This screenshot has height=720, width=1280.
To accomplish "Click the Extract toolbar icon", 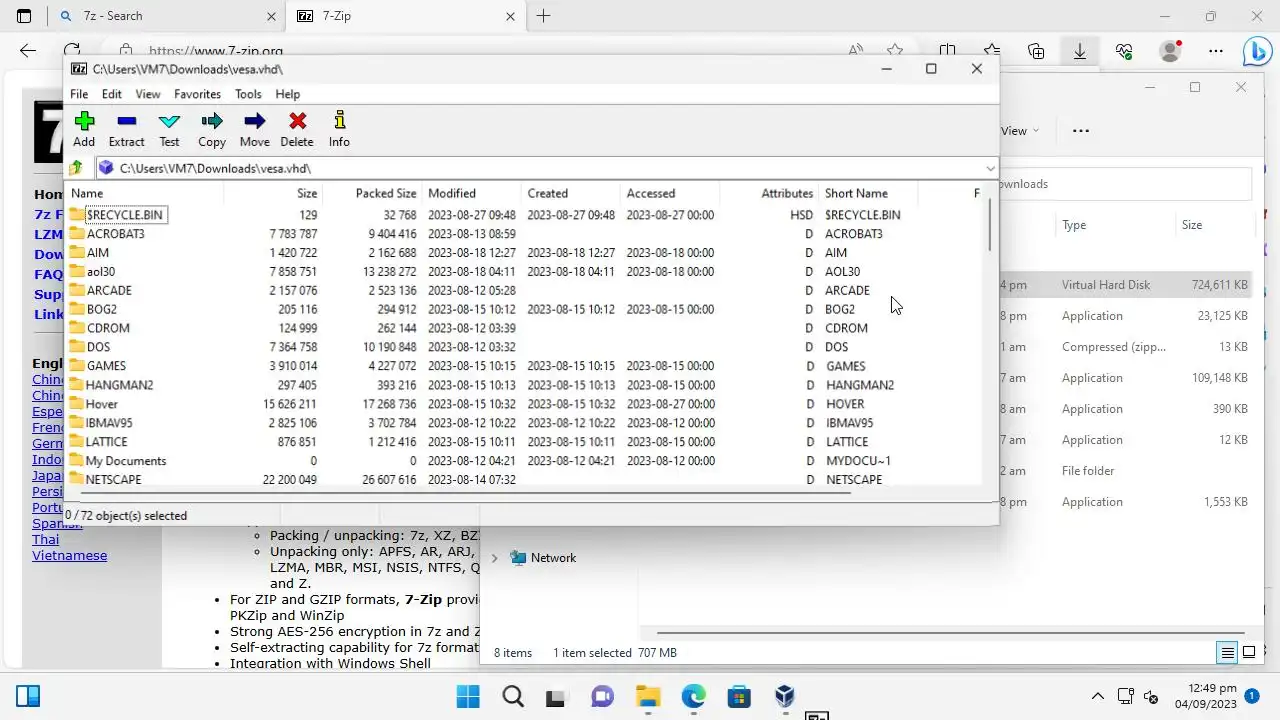I will [x=126, y=121].
